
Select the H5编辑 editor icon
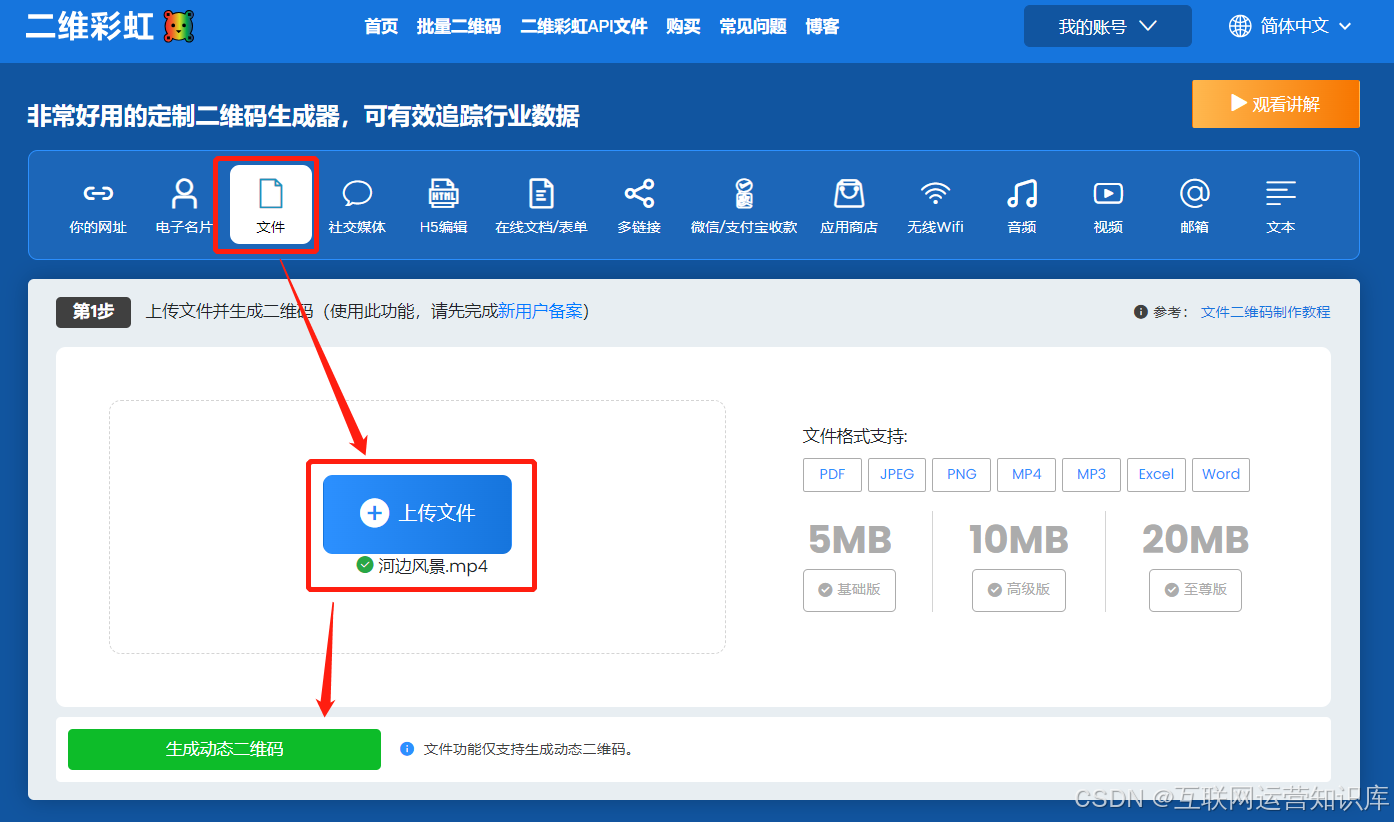443,193
